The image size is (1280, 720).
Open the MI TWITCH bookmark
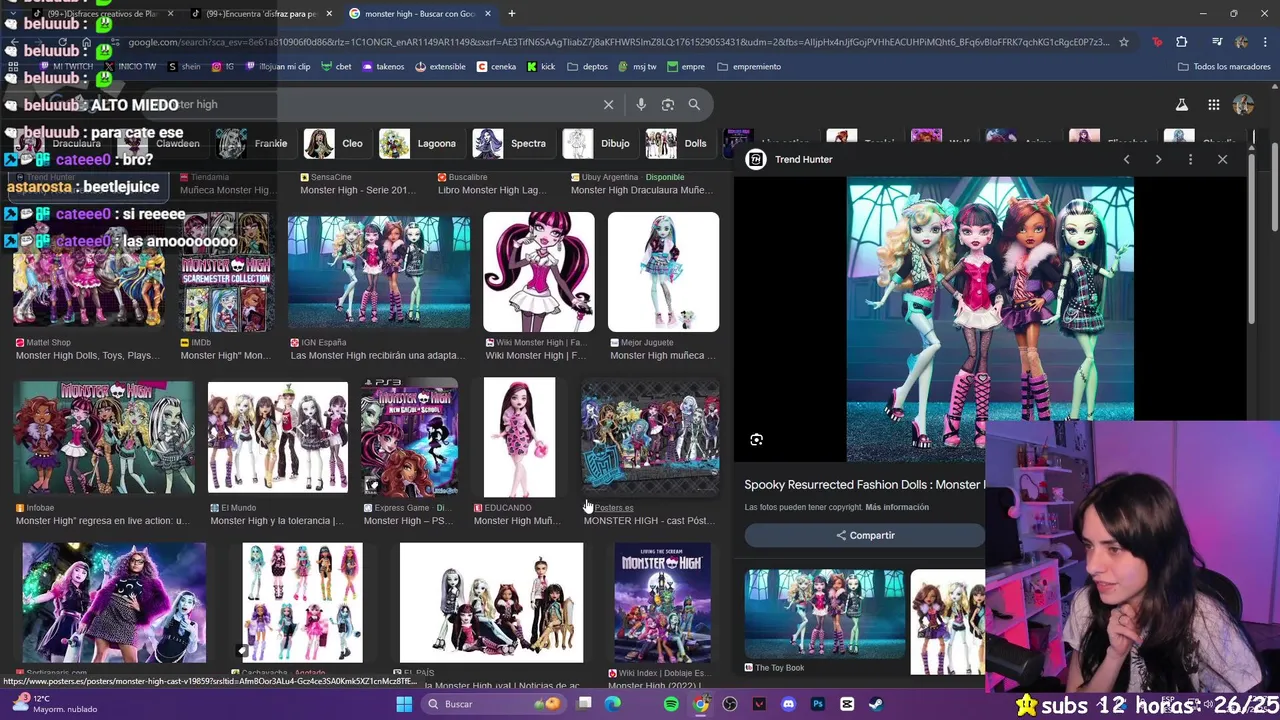point(65,67)
